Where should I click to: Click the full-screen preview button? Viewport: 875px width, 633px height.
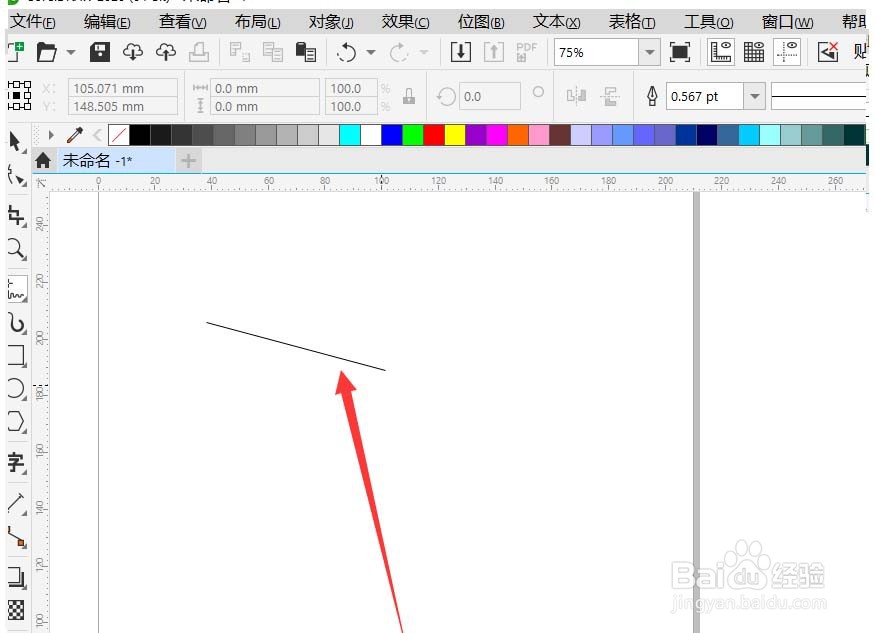pyautogui.click(x=681, y=50)
